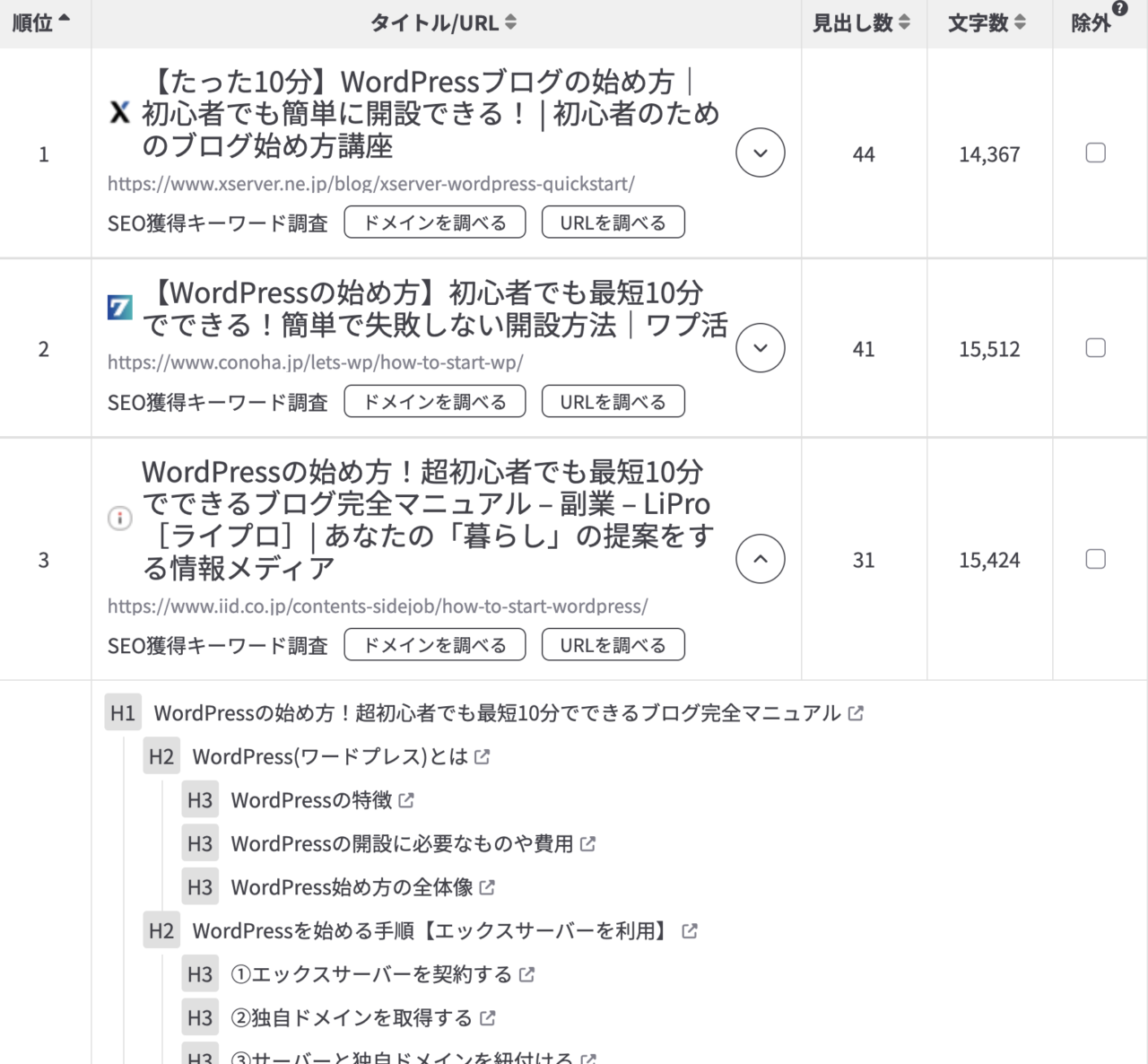
Task: Click H3 heading WordPressの開設に必要なものや費用
Action: pos(402,844)
